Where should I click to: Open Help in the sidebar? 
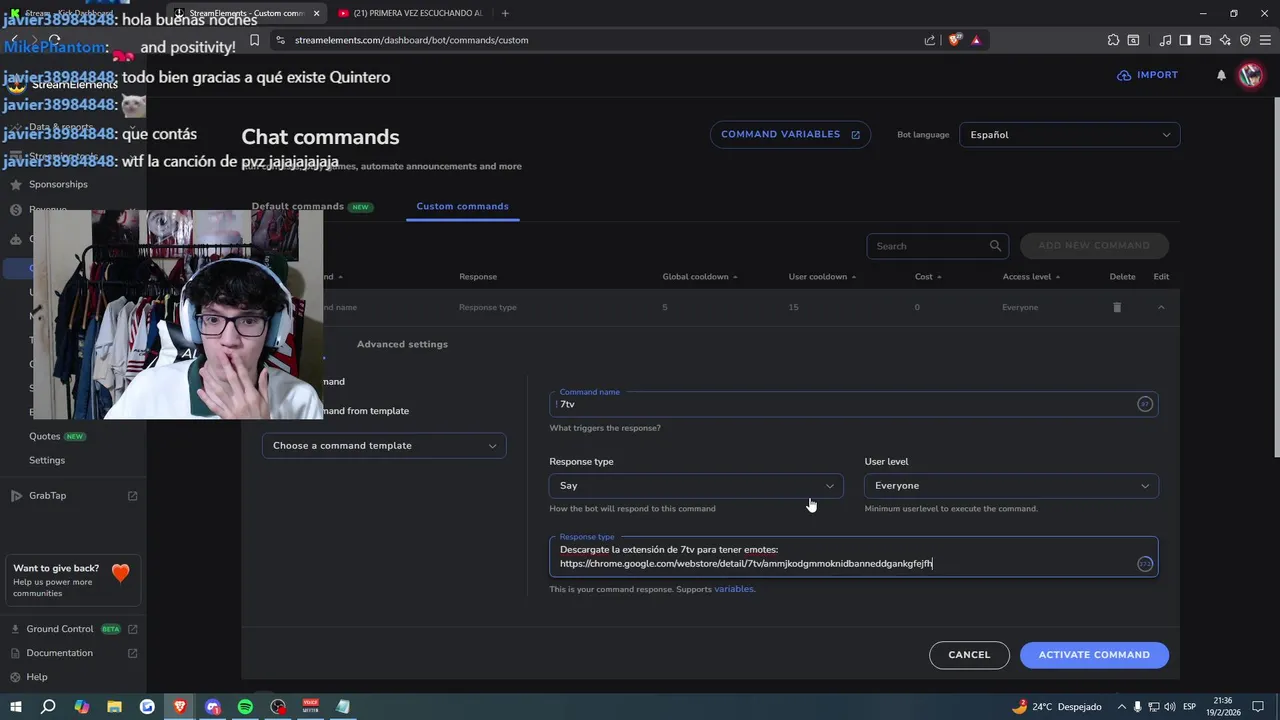pyautogui.click(x=36, y=677)
